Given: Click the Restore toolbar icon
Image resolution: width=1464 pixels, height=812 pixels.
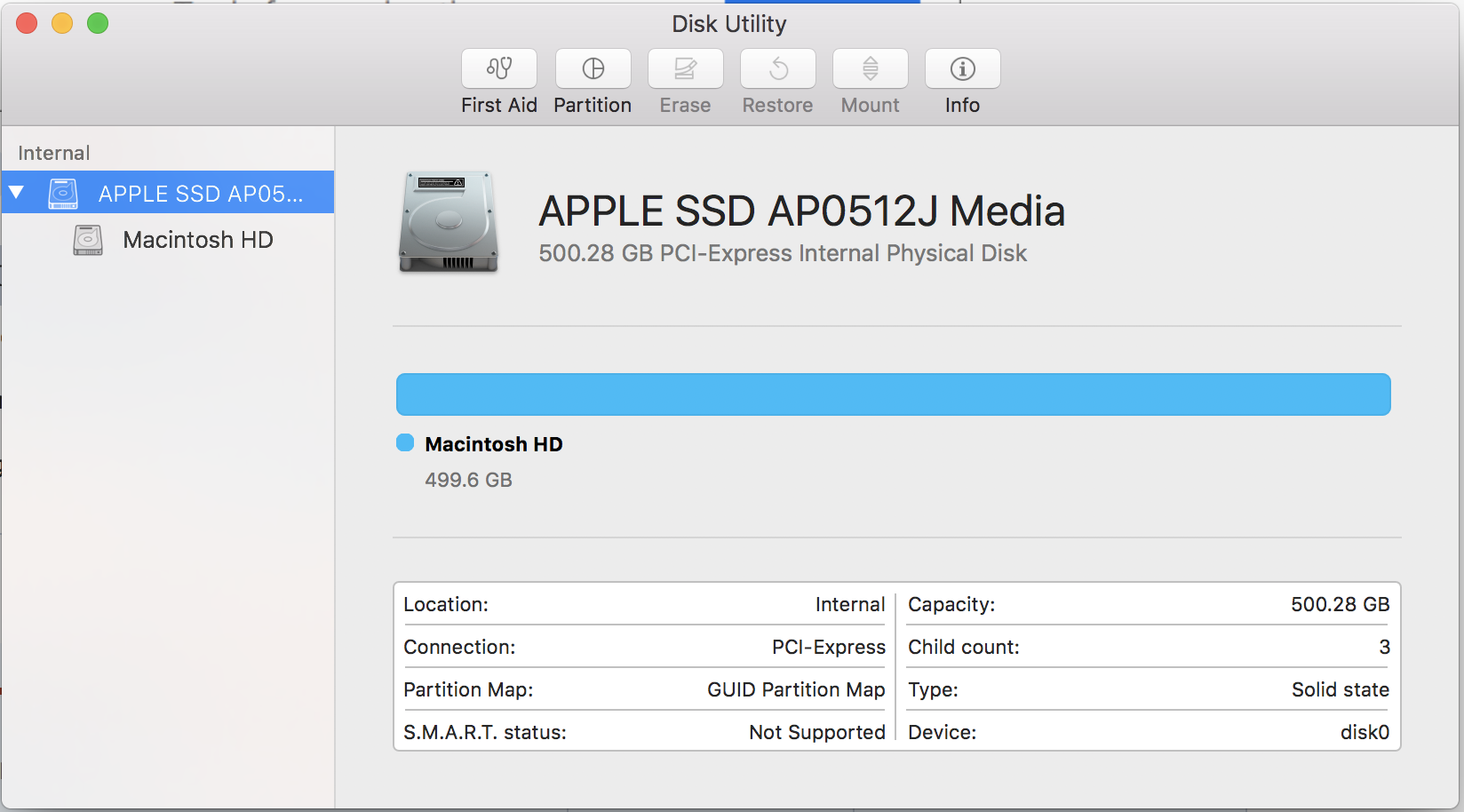Looking at the screenshot, I should [x=777, y=69].
